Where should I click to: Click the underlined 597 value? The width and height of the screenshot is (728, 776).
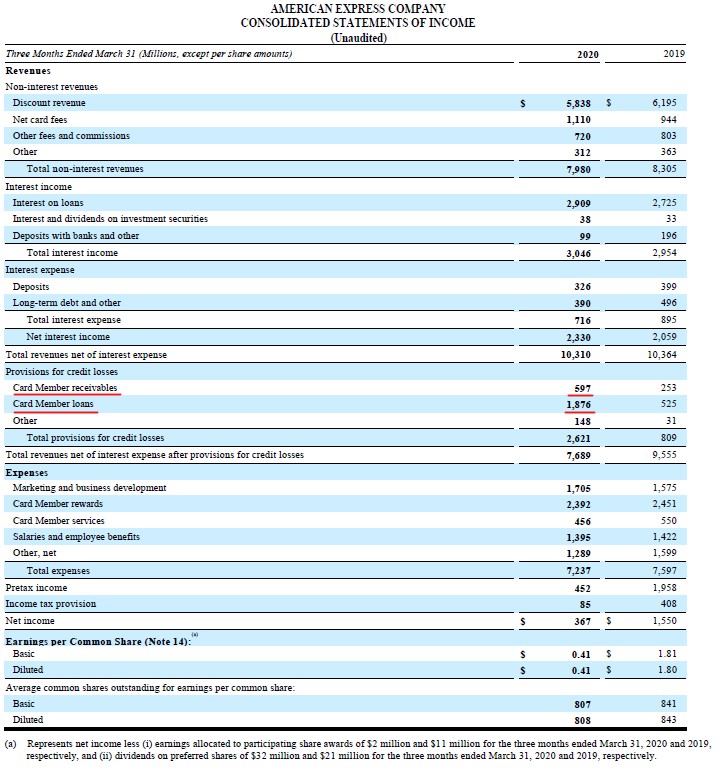click(582, 388)
